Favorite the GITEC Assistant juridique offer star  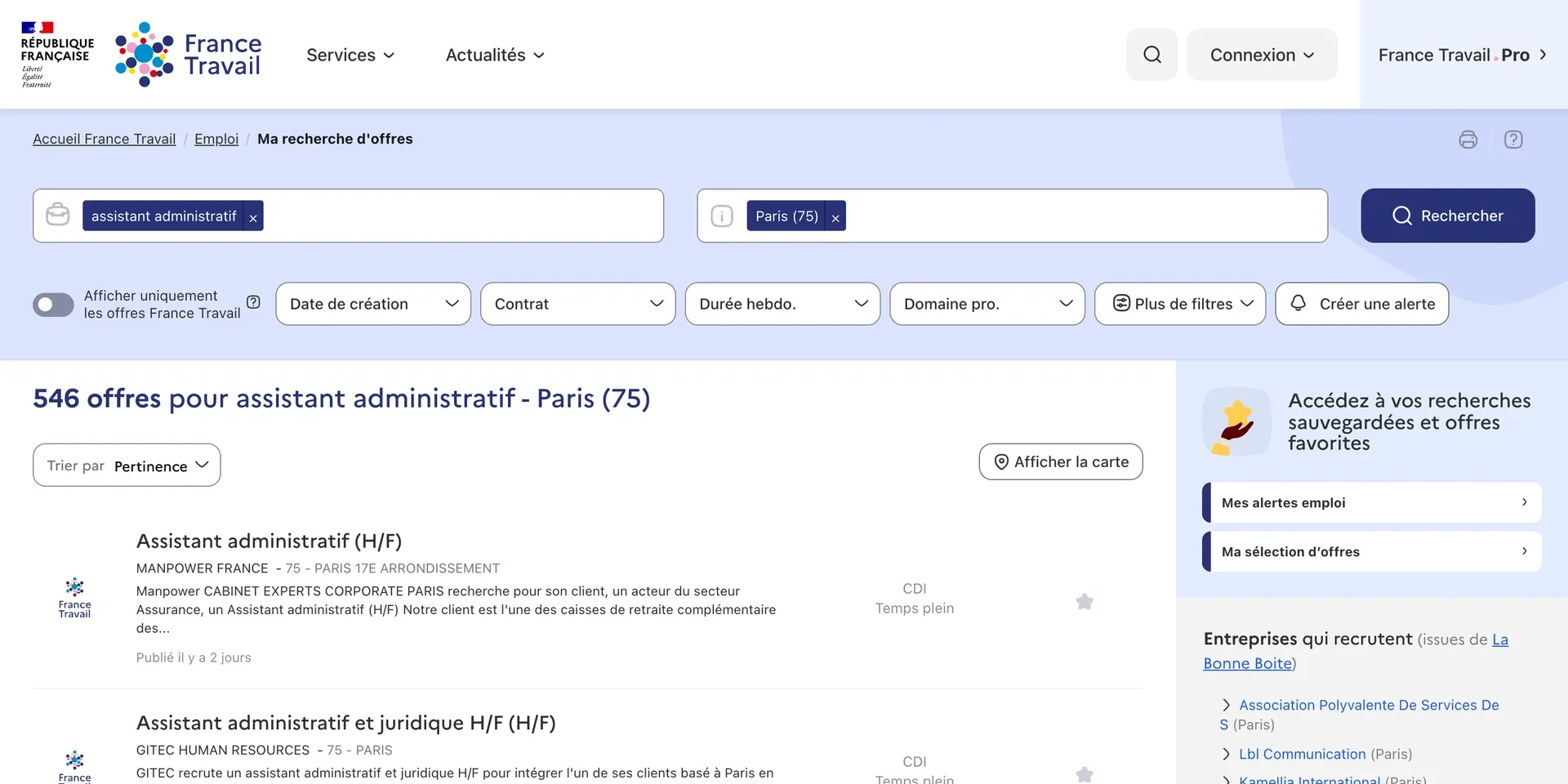(1085, 774)
